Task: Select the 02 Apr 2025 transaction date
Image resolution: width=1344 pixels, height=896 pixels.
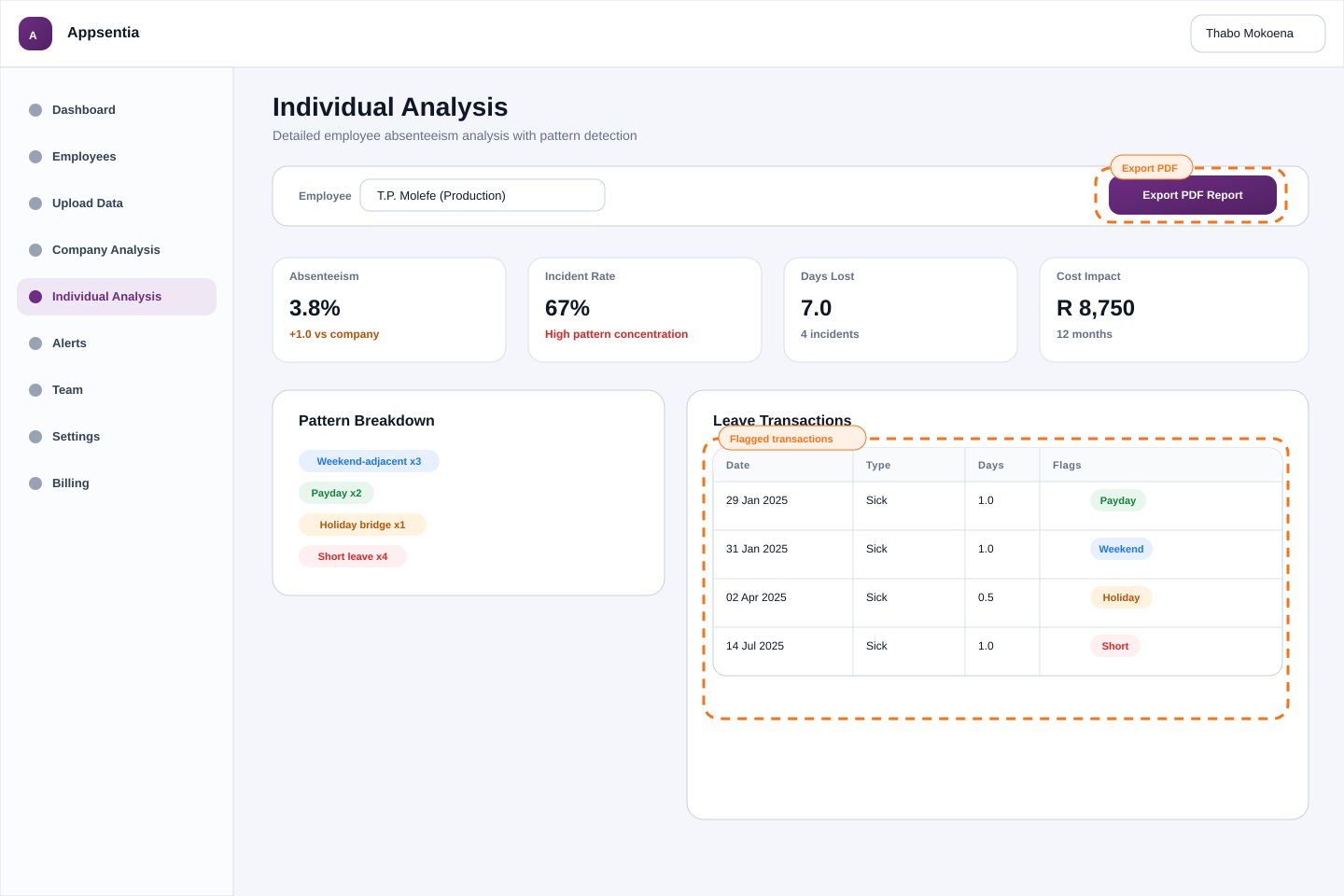Action: (x=756, y=597)
